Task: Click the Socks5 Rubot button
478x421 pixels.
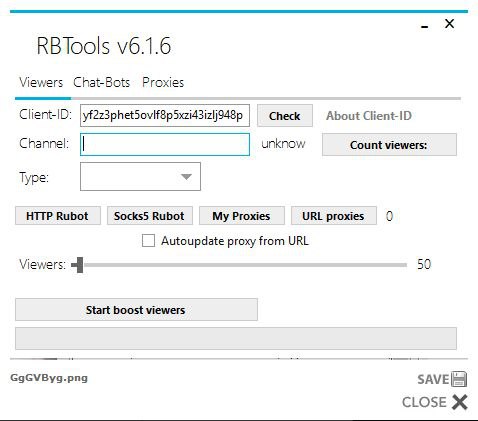Action: (x=150, y=216)
